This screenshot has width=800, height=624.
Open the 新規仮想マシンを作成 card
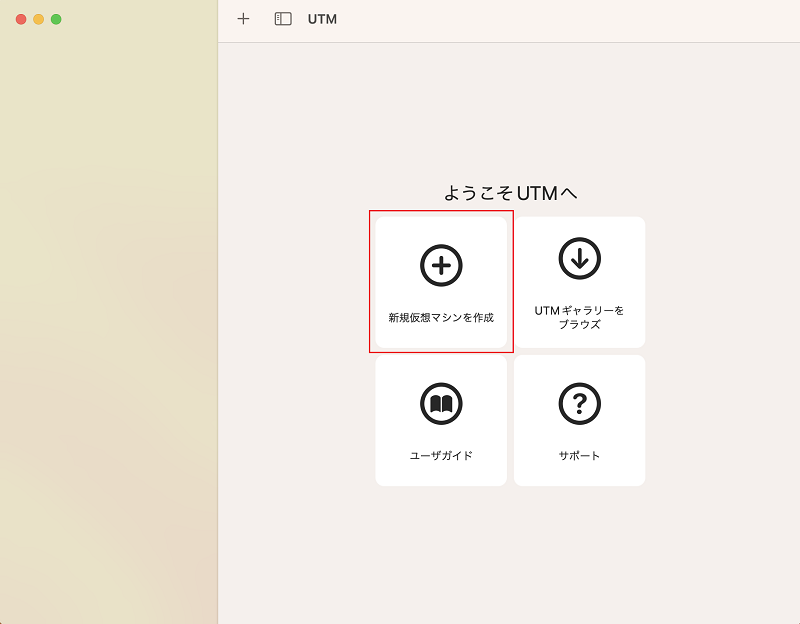tap(441, 282)
